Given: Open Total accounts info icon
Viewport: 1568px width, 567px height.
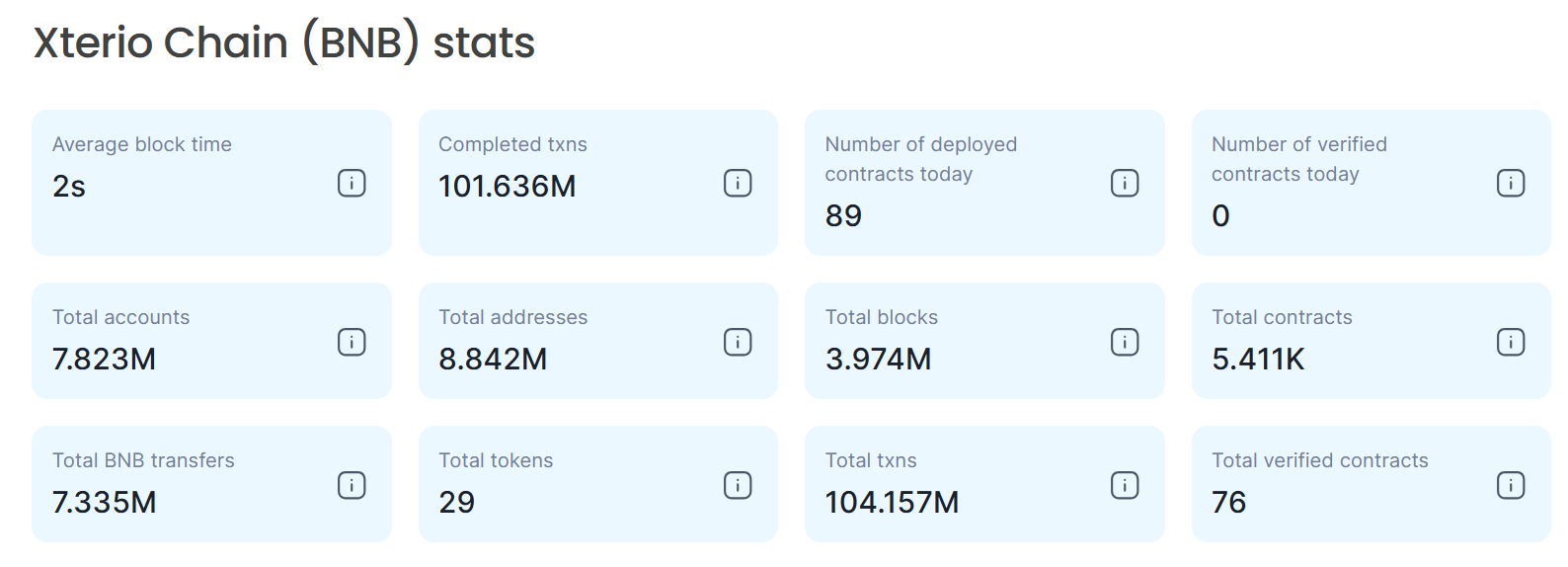Looking at the screenshot, I should (x=352, y=342).
